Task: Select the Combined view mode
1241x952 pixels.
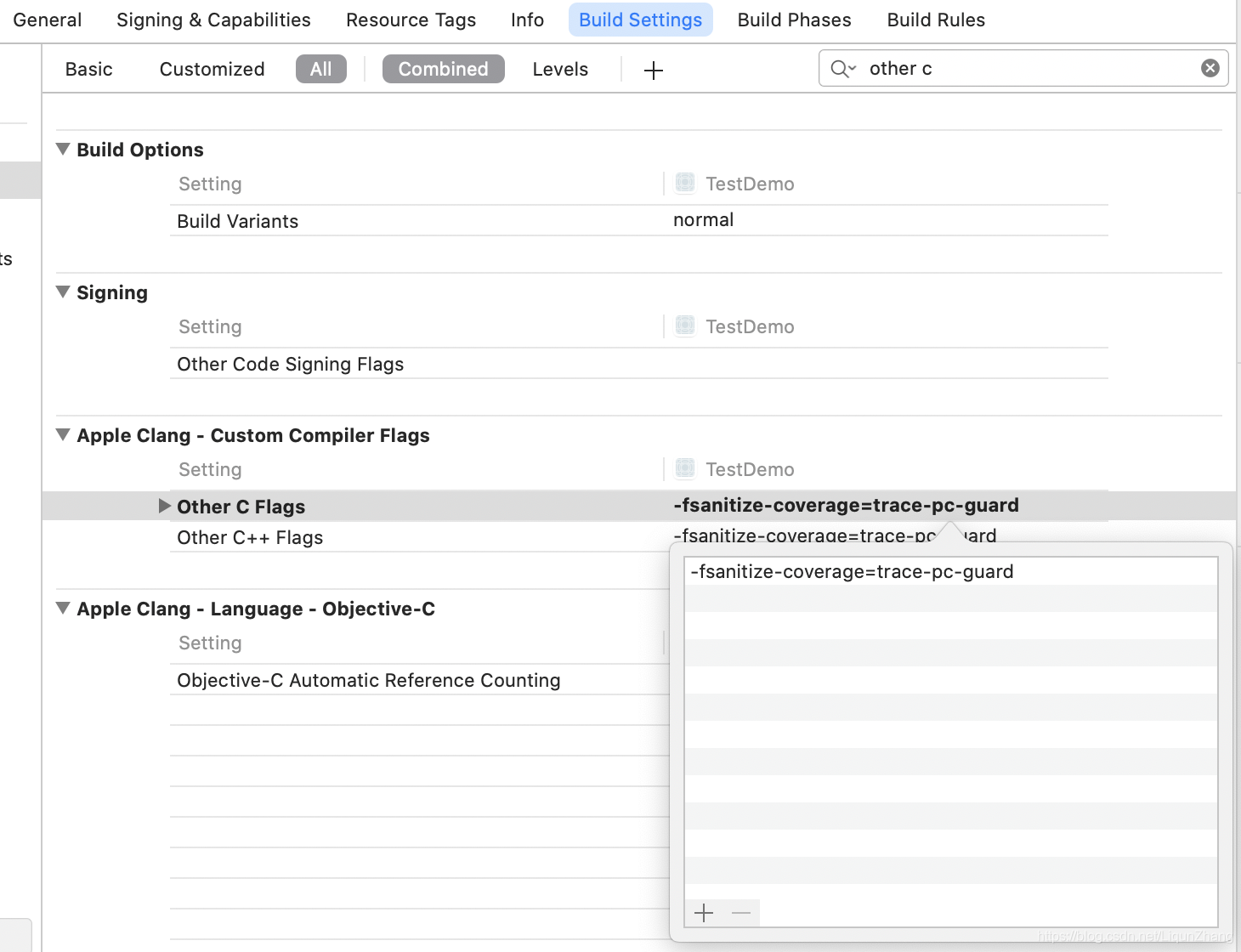Action: pyautogui.click(x=444, y=69)
